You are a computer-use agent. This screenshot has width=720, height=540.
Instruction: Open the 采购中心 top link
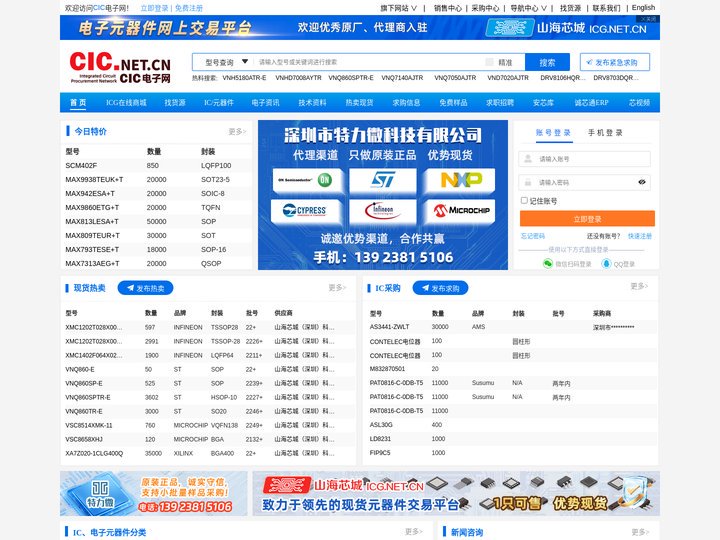coord(485,8)
